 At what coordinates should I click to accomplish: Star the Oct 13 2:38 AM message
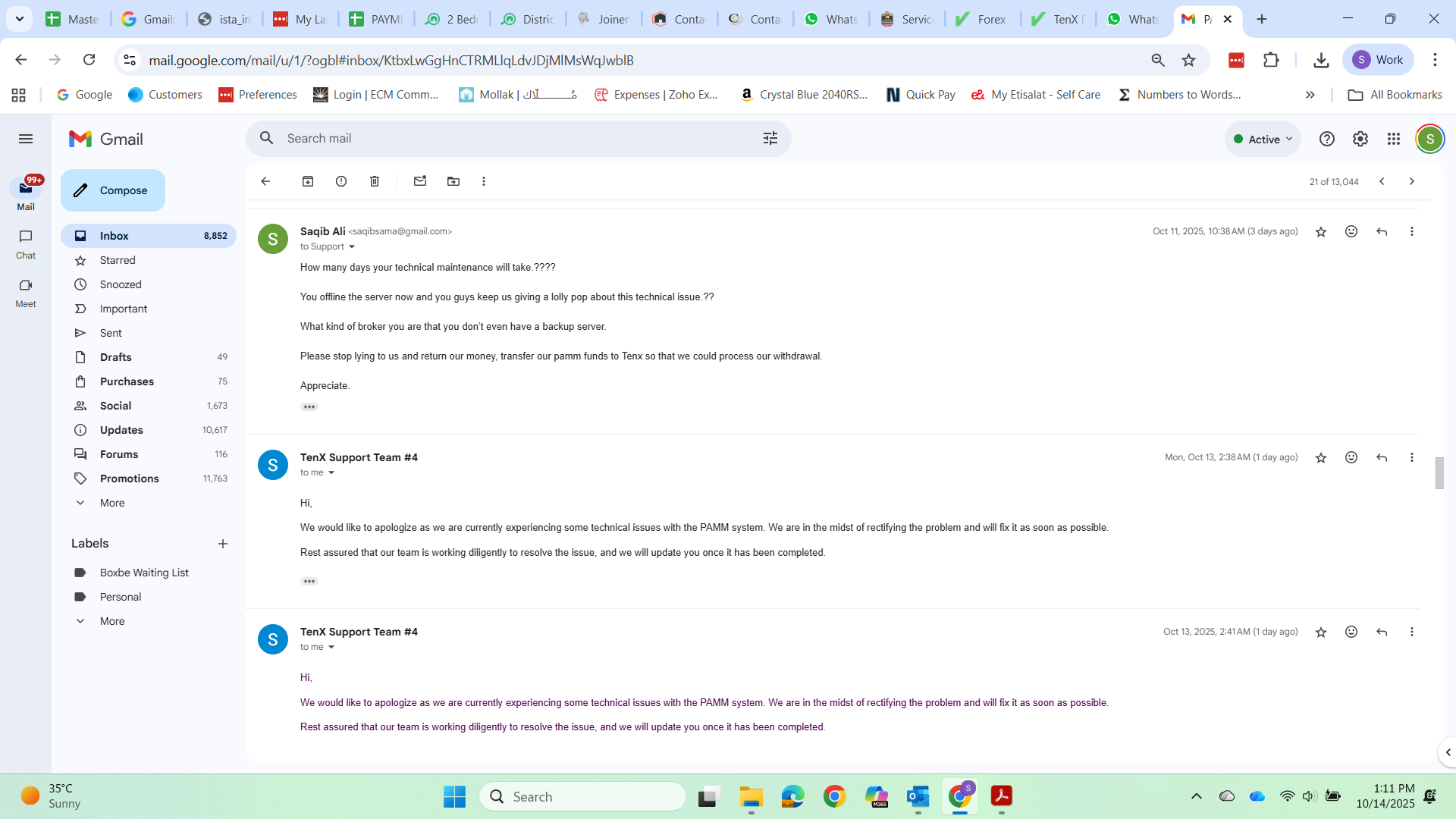pos(1321,457)
